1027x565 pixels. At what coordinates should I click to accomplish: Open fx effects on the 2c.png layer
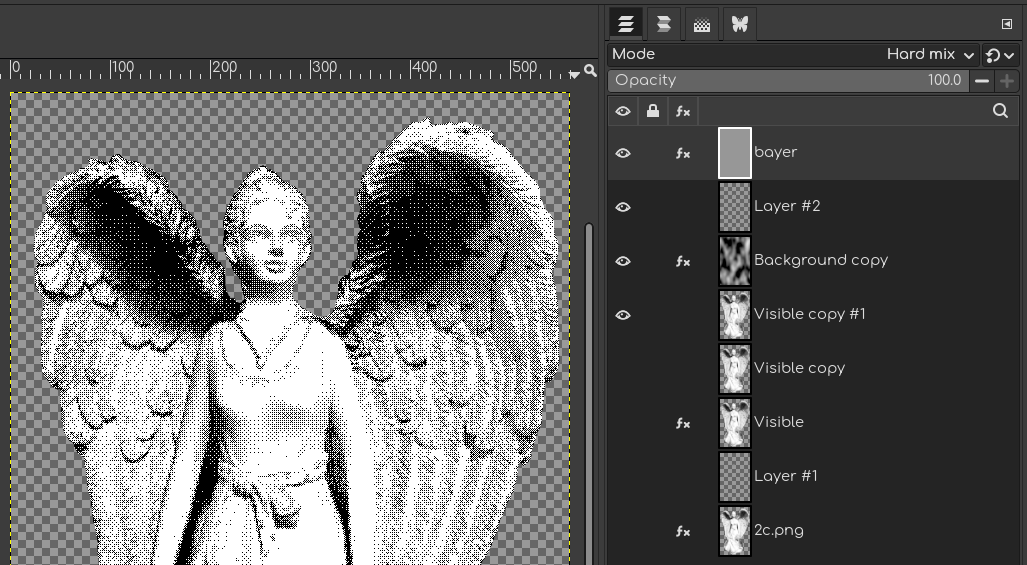coord(683,531)
